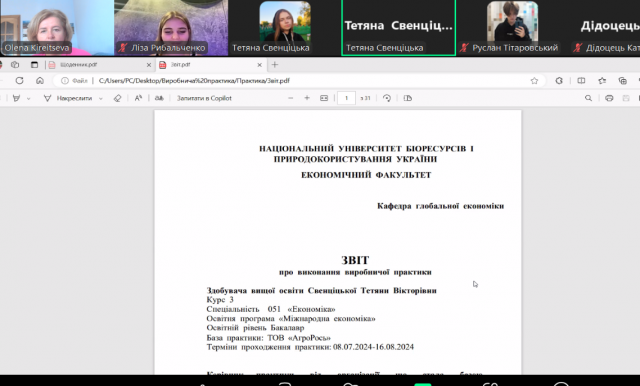Viewport: 640px width, 386px height.
Task: Select the eraser tool in the PDF toolbar
Action: pos(118,98)
